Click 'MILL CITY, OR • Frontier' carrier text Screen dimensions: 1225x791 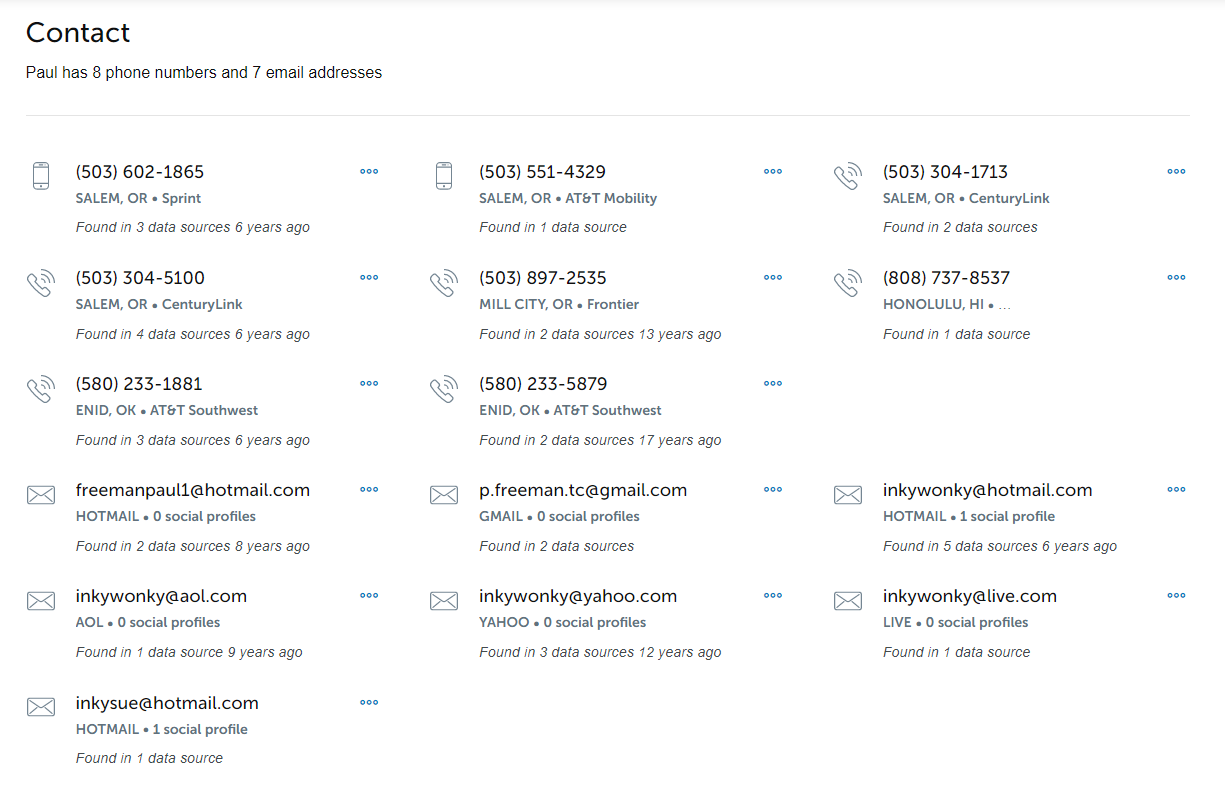(x=559, y=304)
